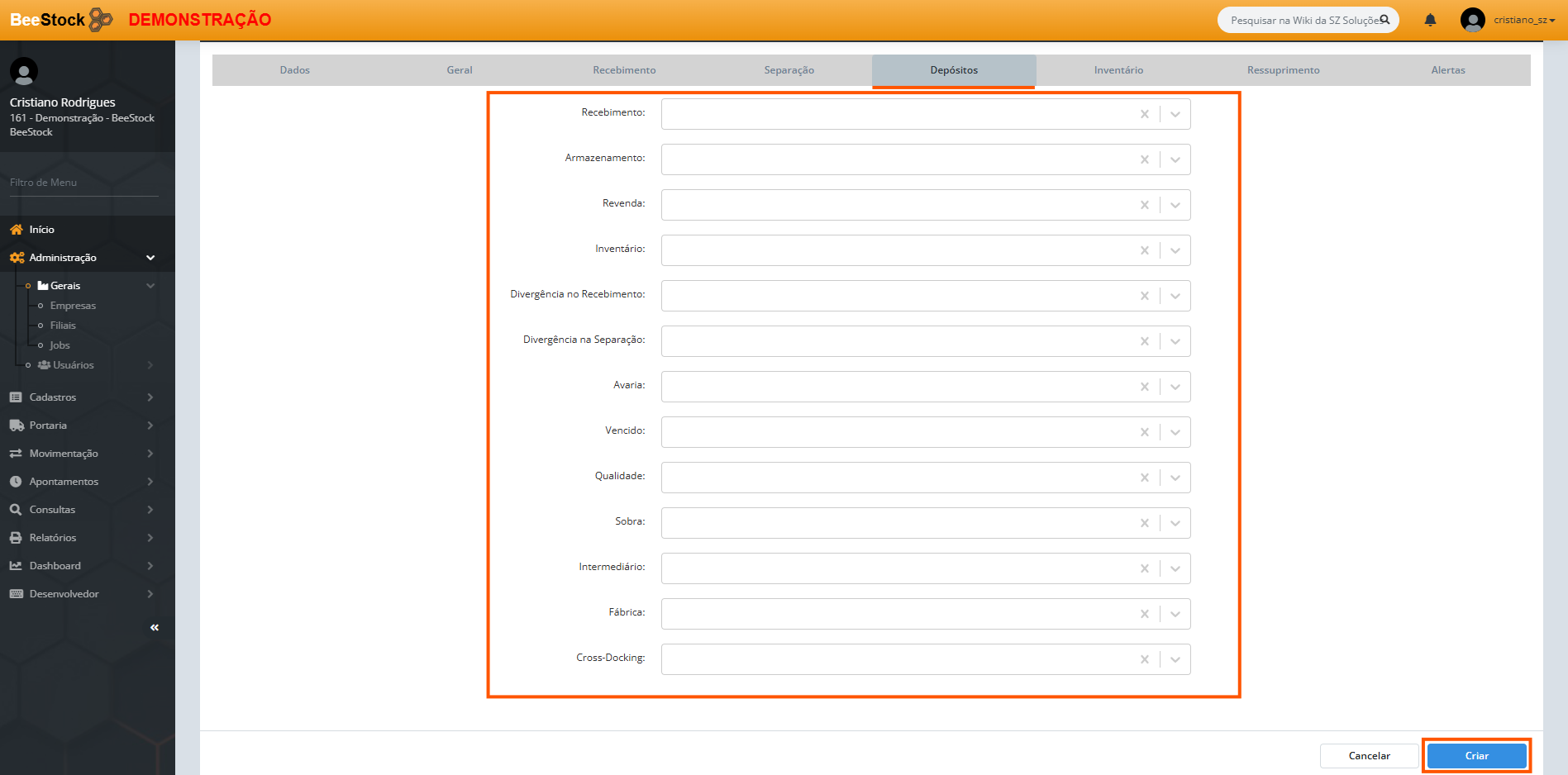Select Filiais in the sidebar tree
The height and width of the screenshot is (775, 1568).
click(x=63, y=326)
